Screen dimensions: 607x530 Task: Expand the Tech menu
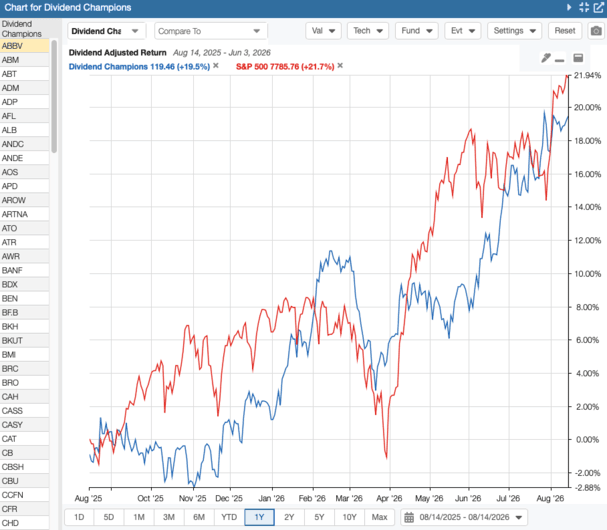[x=368, y=31]
